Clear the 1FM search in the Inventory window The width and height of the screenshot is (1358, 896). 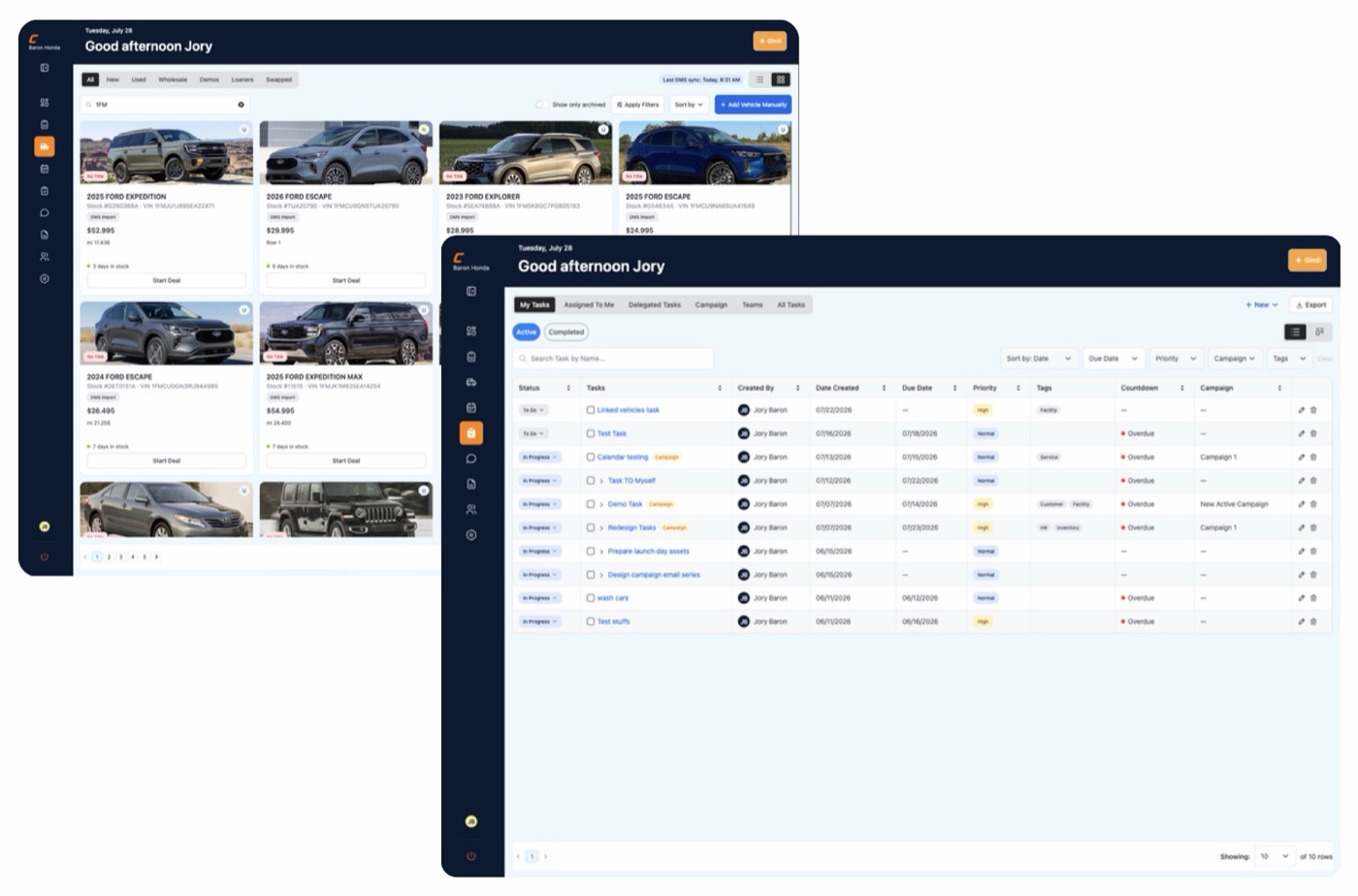click(x=242, y=105)
